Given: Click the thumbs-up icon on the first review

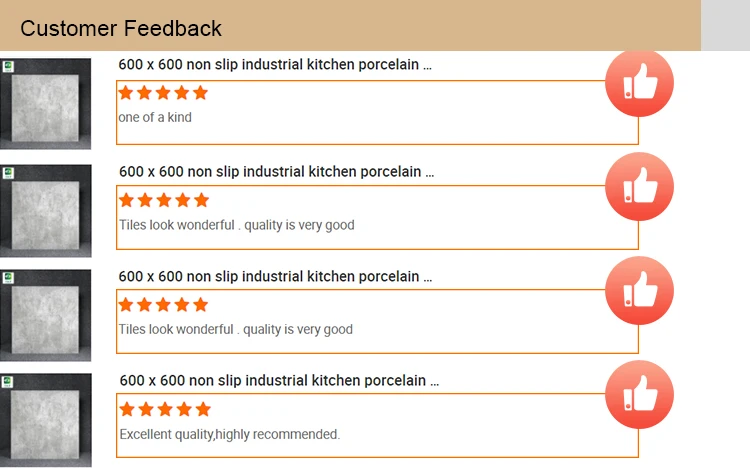Looking at the screenshot, I should (640, 82).
